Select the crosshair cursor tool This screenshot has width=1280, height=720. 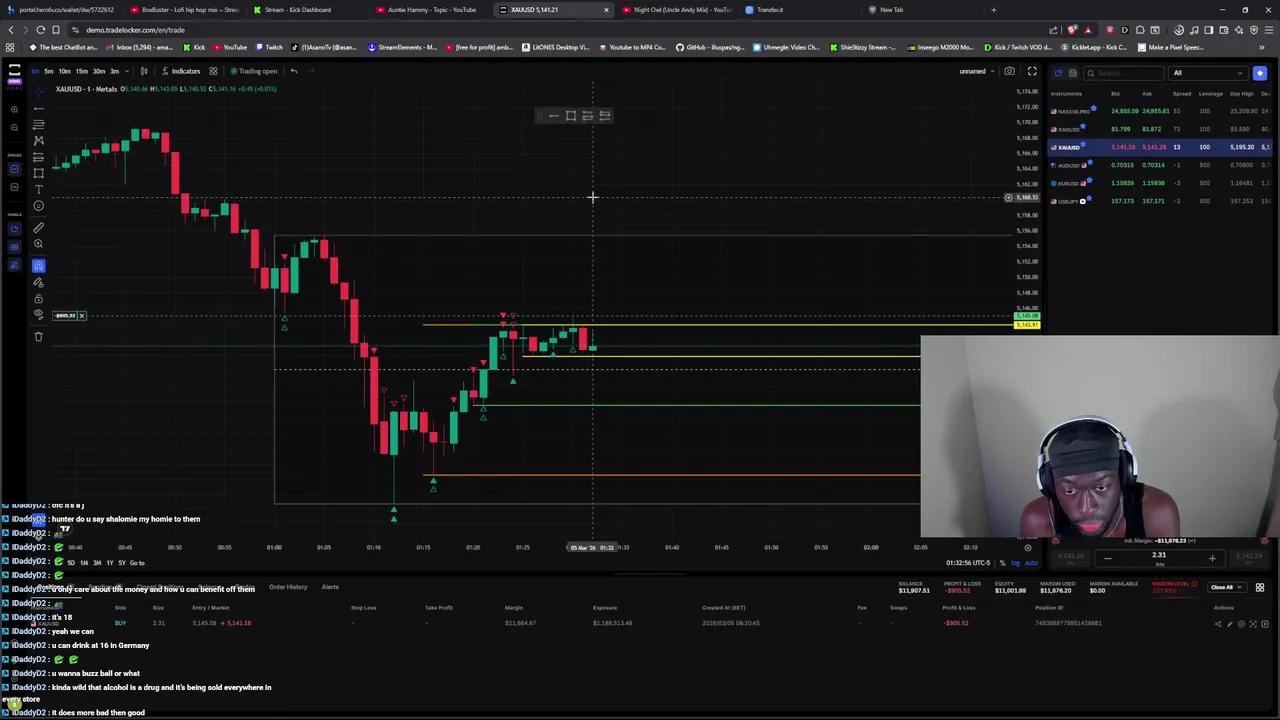tap(38, 90)
